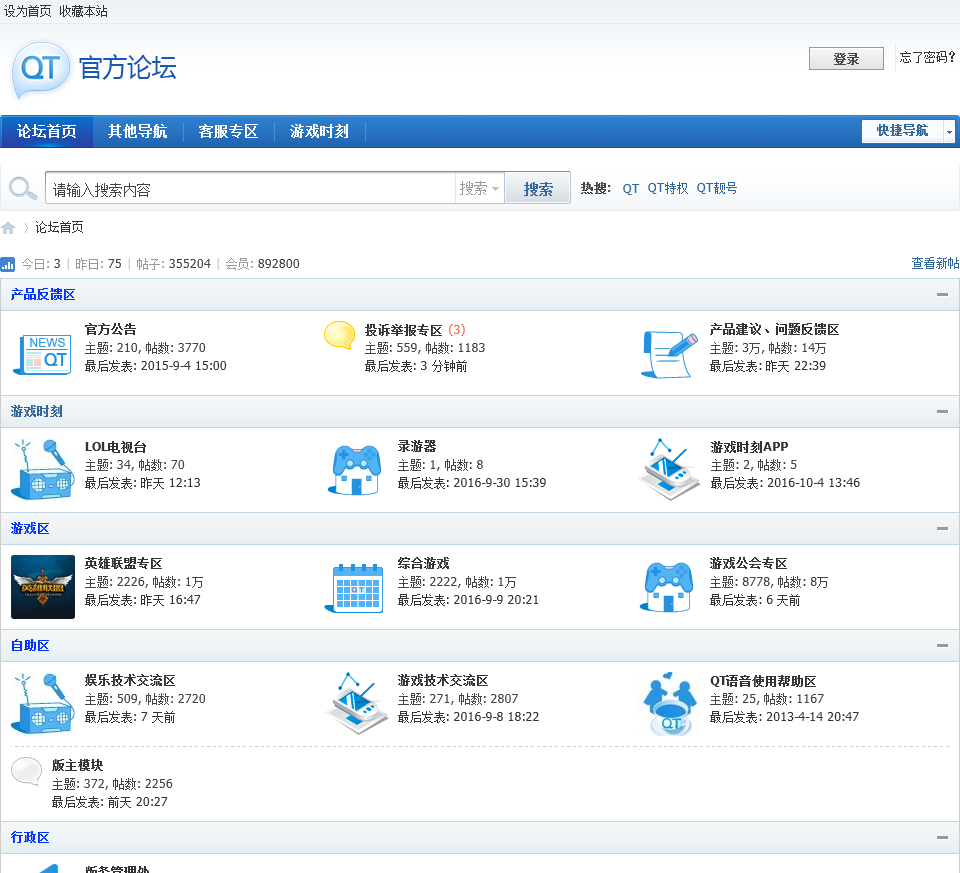Click the QT official forum logo

pos(93,69)
